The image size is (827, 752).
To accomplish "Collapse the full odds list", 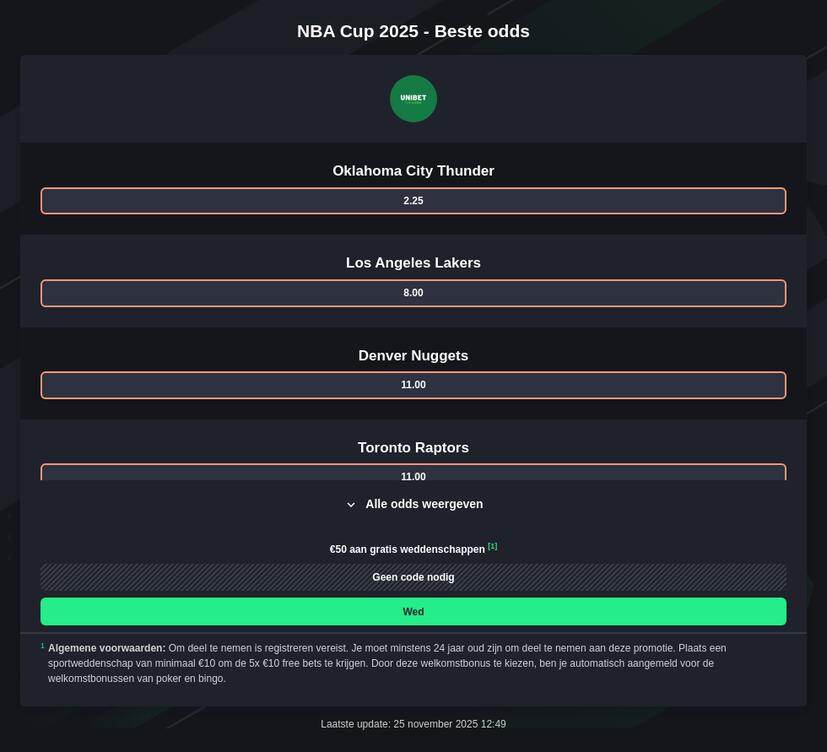I will [413, 504].
